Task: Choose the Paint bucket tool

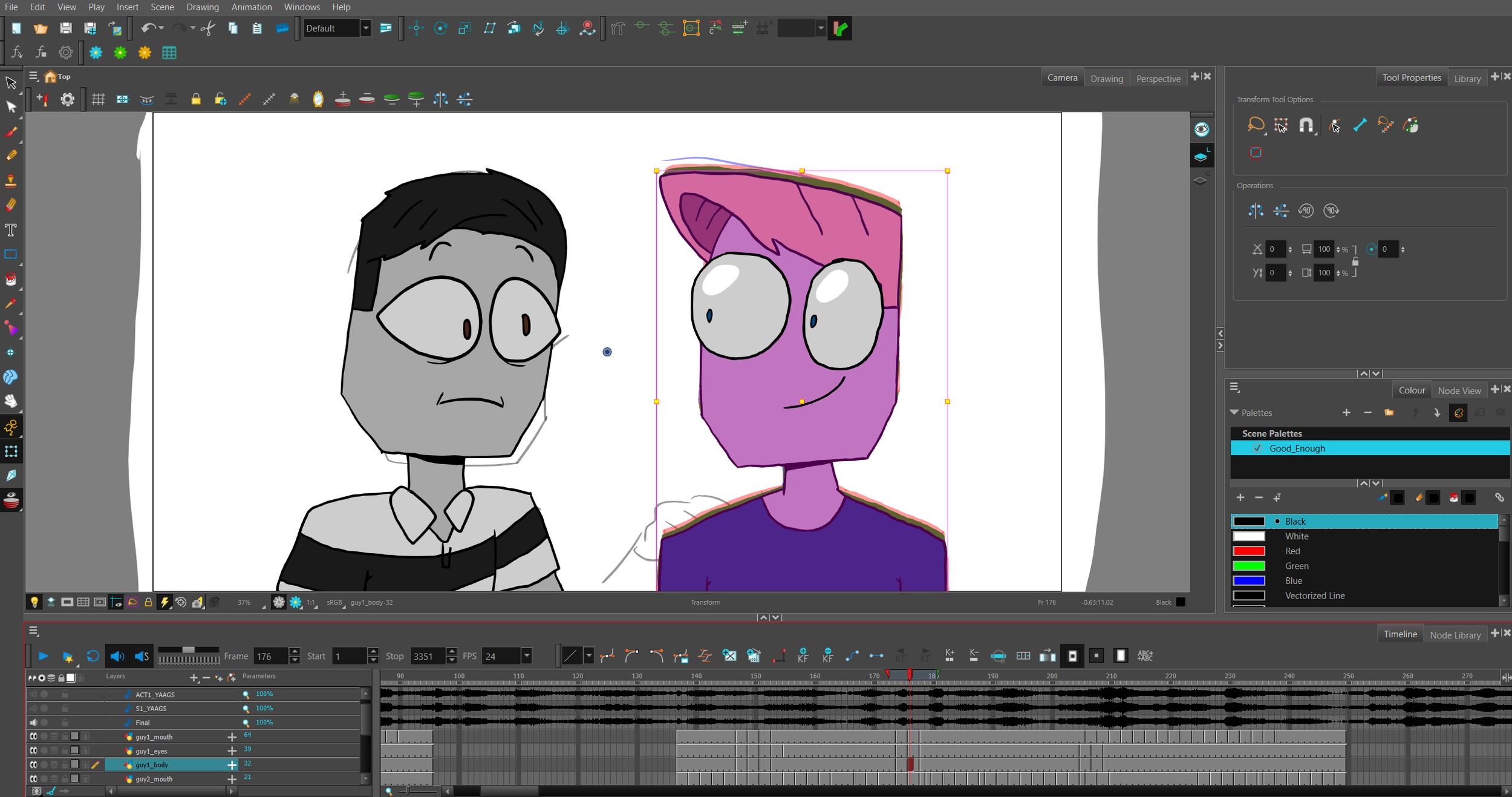Action: pyautogui.click(x=11, y=279)
